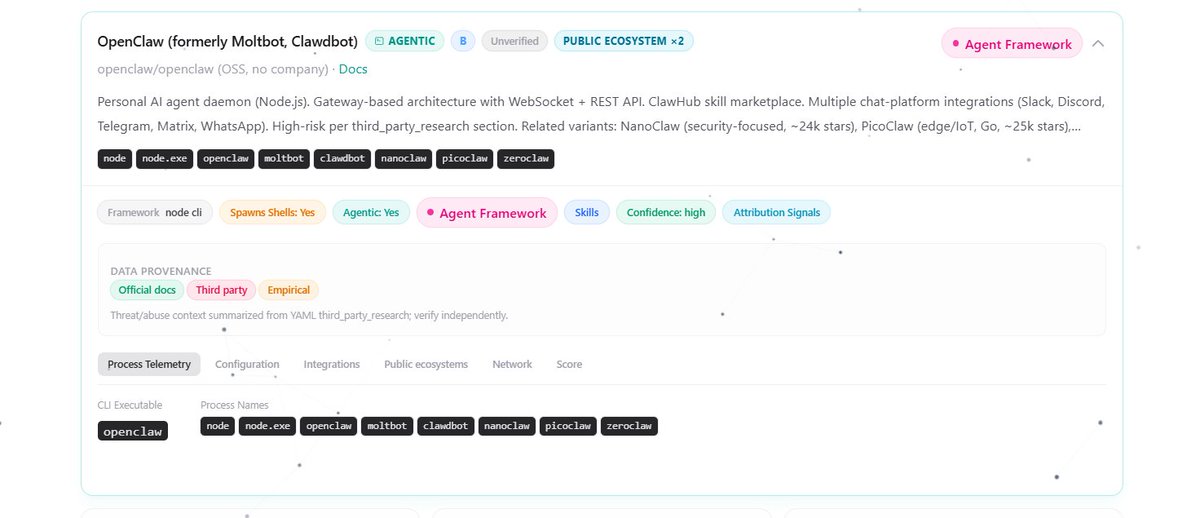
Task: Click the Confidence: high chip
Action: click(666, 212)
